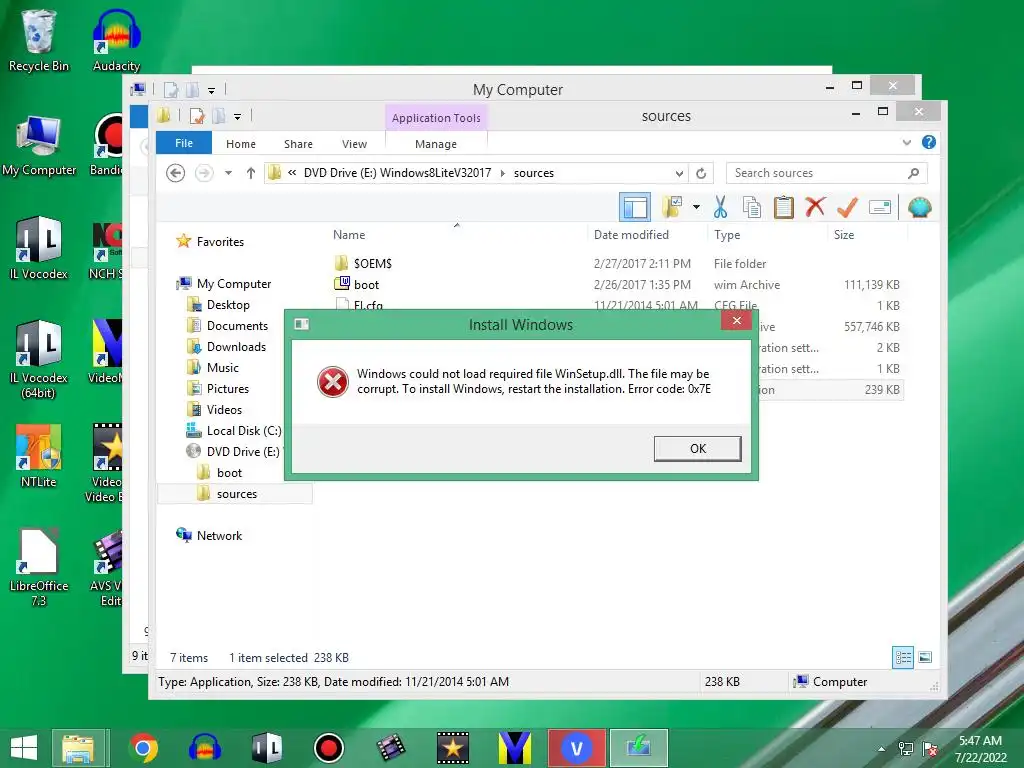
Task: Click the Classic Shell seashell icon
Action: pos(920,207)
